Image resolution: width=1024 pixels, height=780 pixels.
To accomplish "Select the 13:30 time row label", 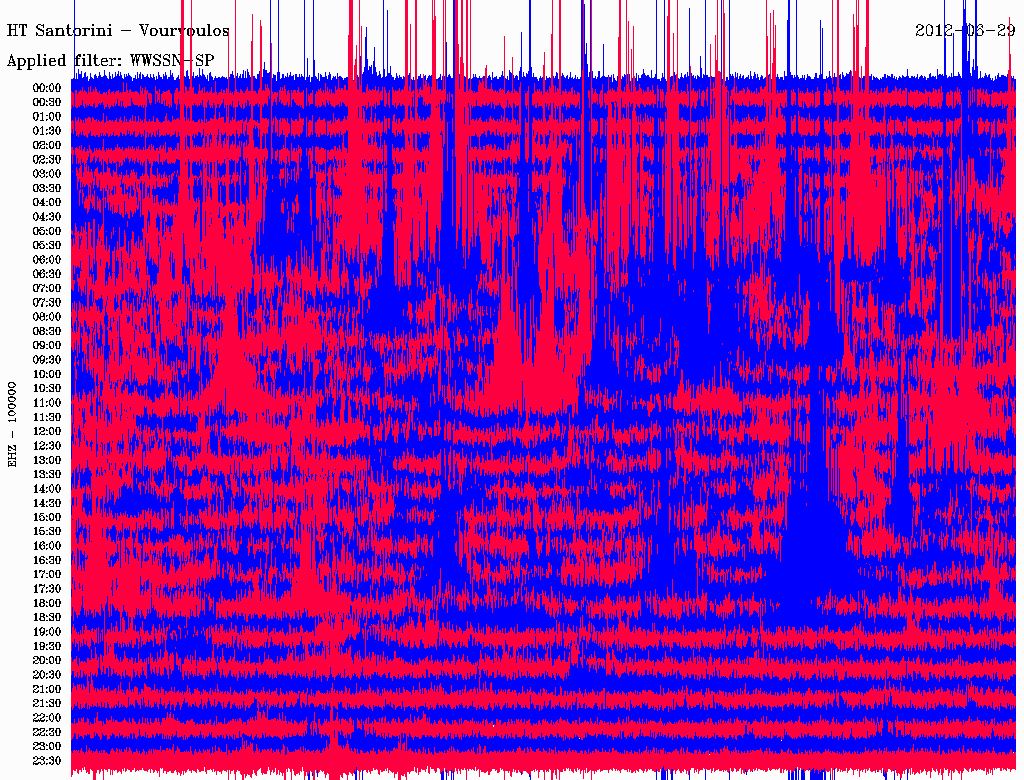I will (47, 474).
